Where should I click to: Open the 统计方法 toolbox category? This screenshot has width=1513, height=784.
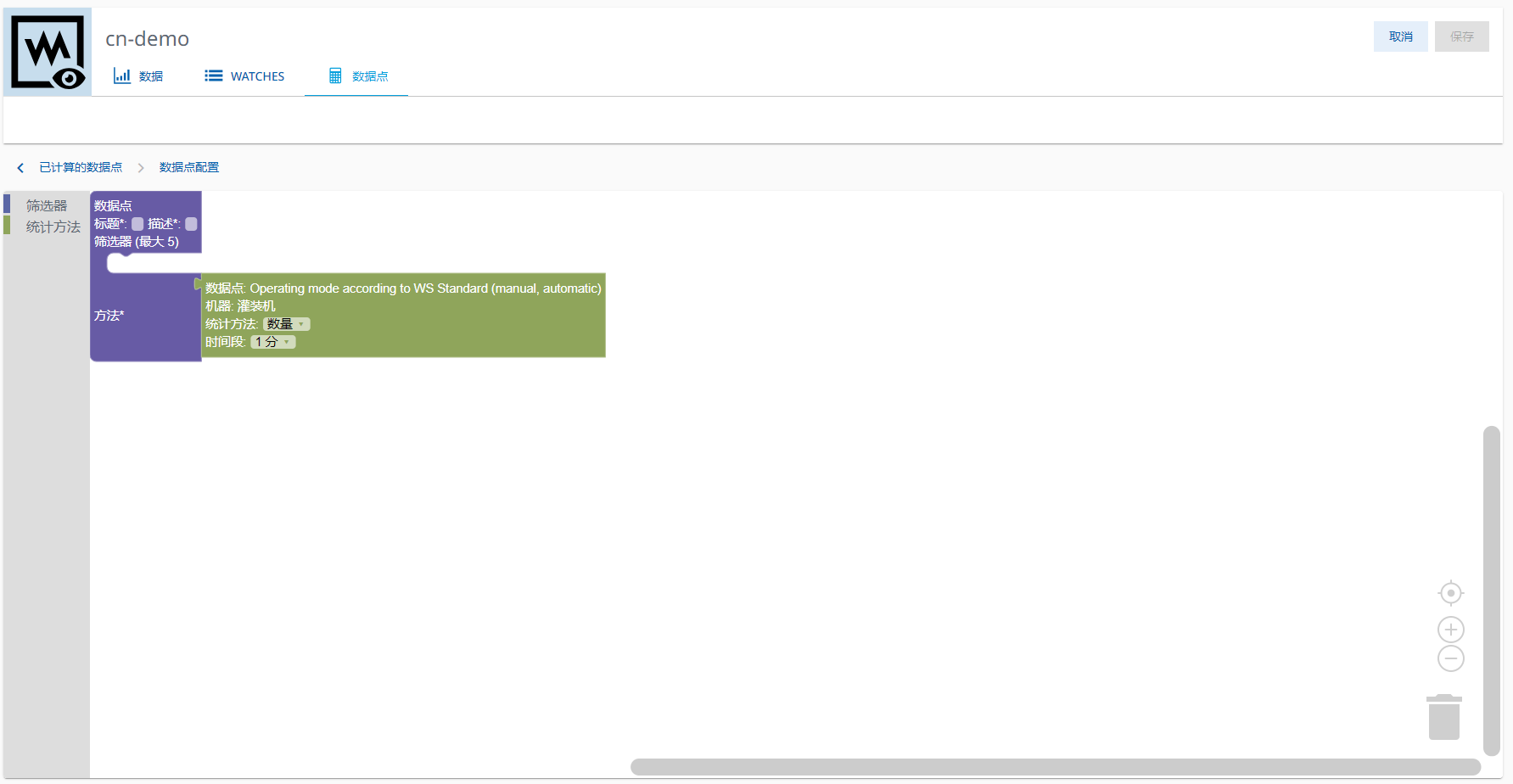coord(53,227)
